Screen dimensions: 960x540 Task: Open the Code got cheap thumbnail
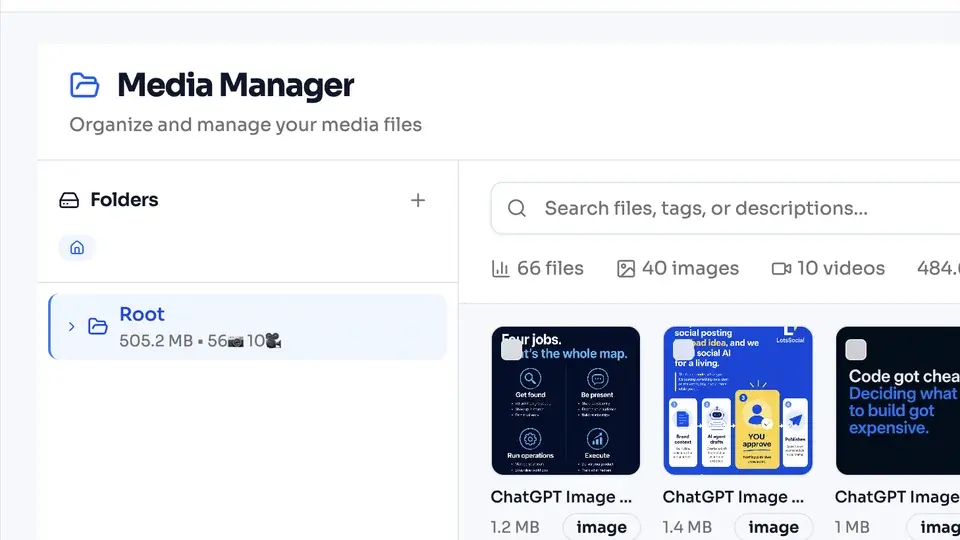pyautogui.click(x=898, y=400)
